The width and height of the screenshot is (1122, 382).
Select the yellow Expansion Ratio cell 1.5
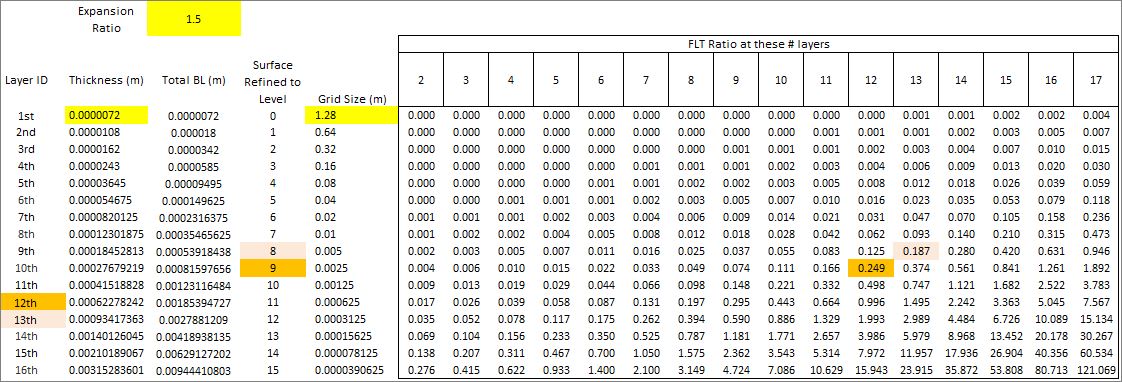pyautogui.click(x=194, y=19)
